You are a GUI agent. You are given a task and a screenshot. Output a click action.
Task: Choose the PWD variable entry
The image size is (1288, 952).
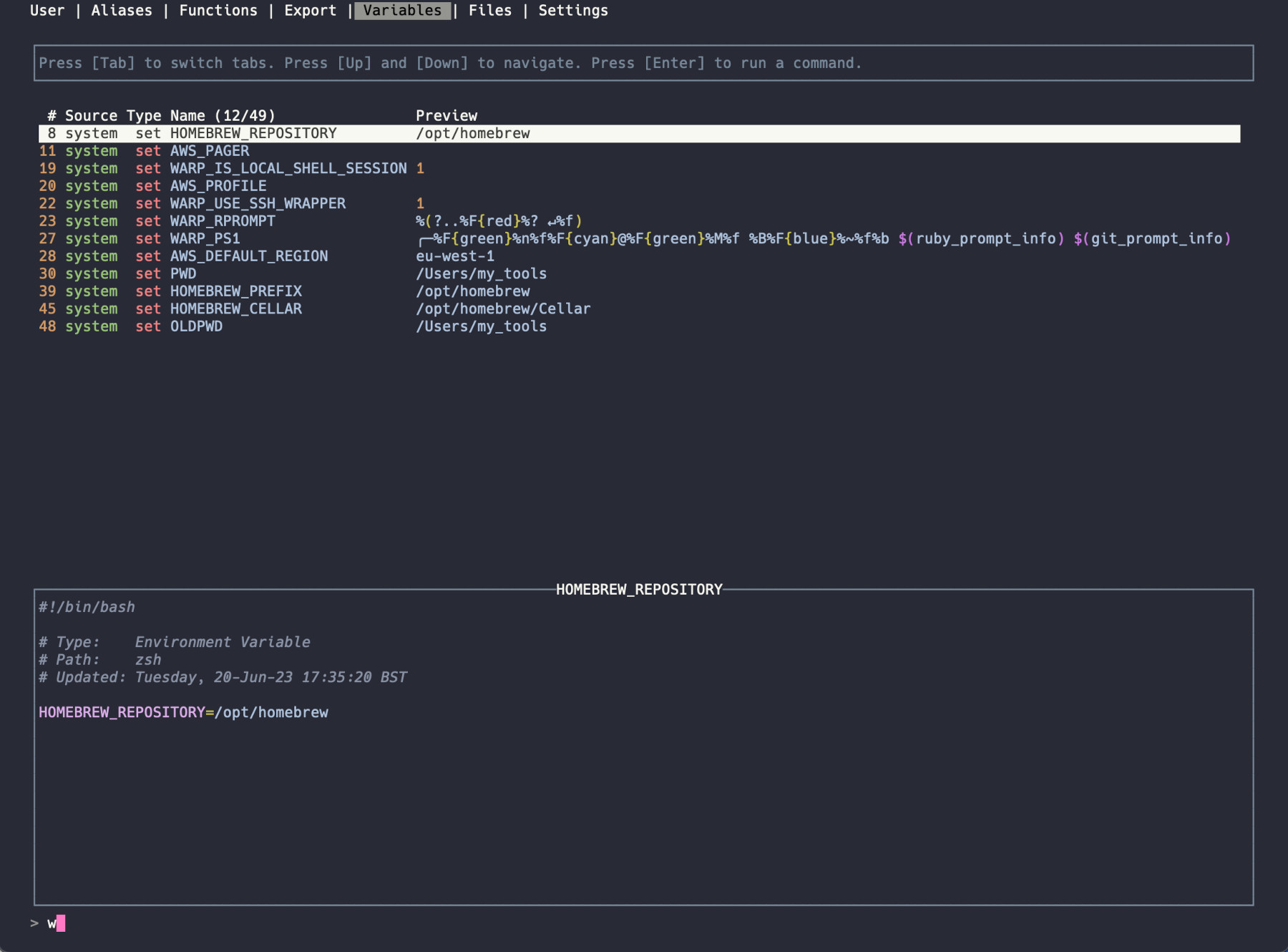click(183, 274)
